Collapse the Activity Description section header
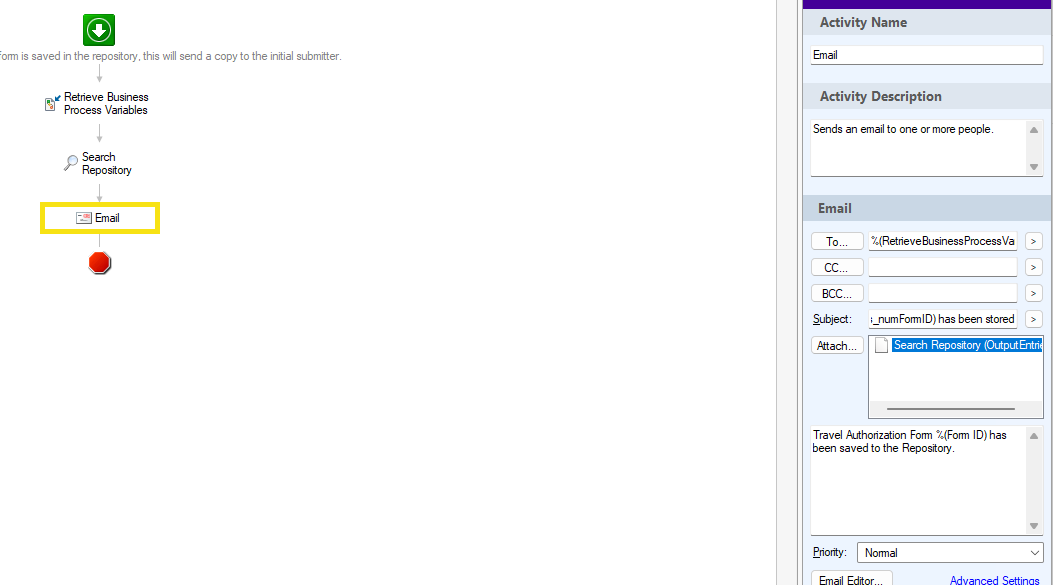 [926, 96]
